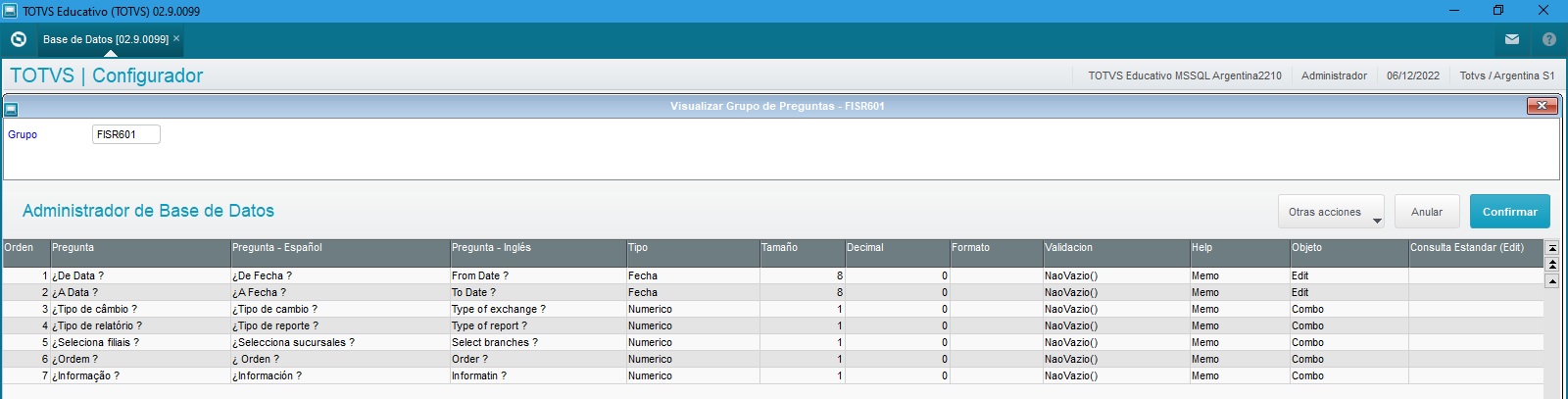Open the mail notifications icon
The image size is (1568, 399).
point(1512,39)
